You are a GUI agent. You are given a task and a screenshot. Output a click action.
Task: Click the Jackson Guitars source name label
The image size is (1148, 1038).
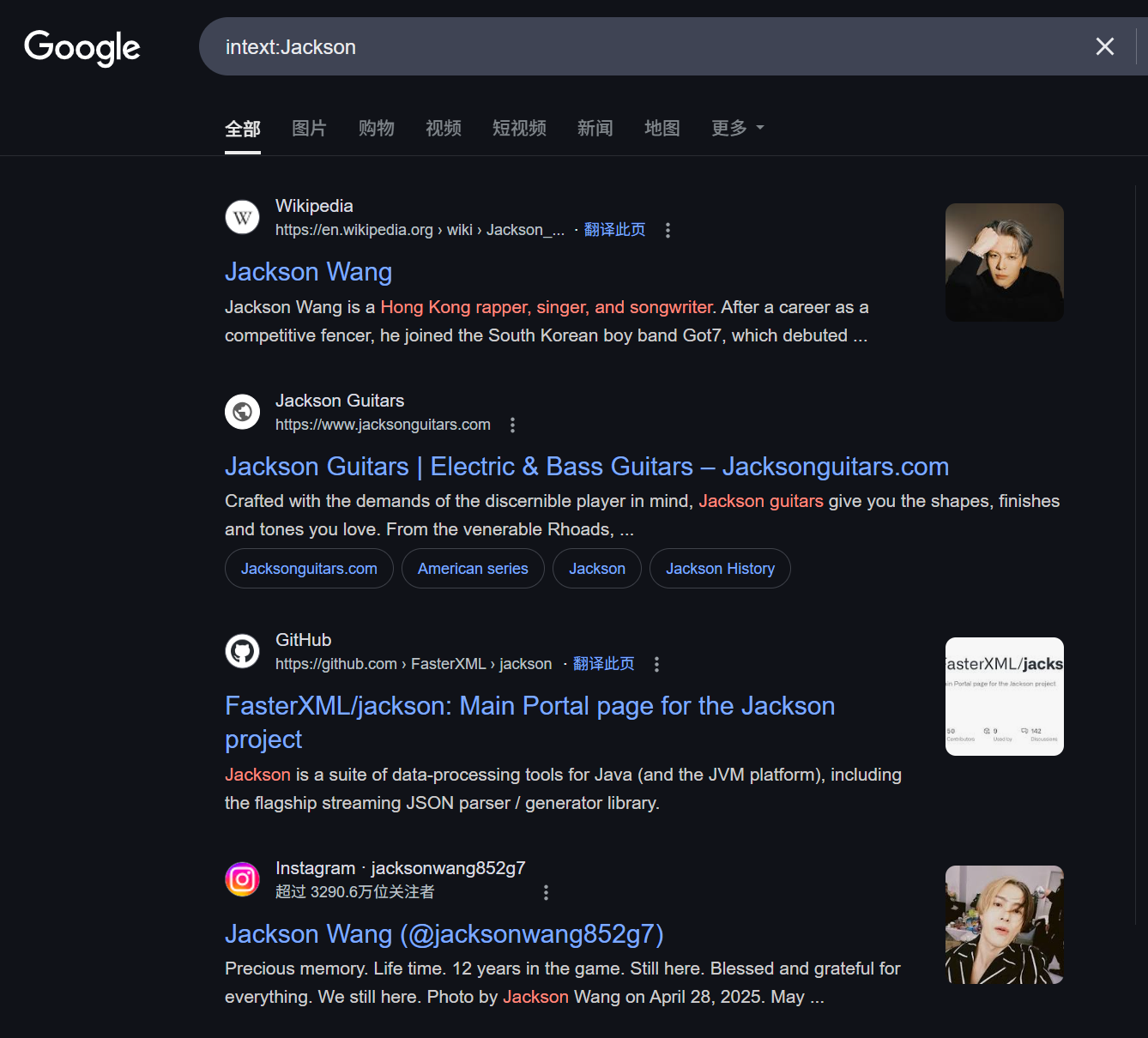coord(340,401)
